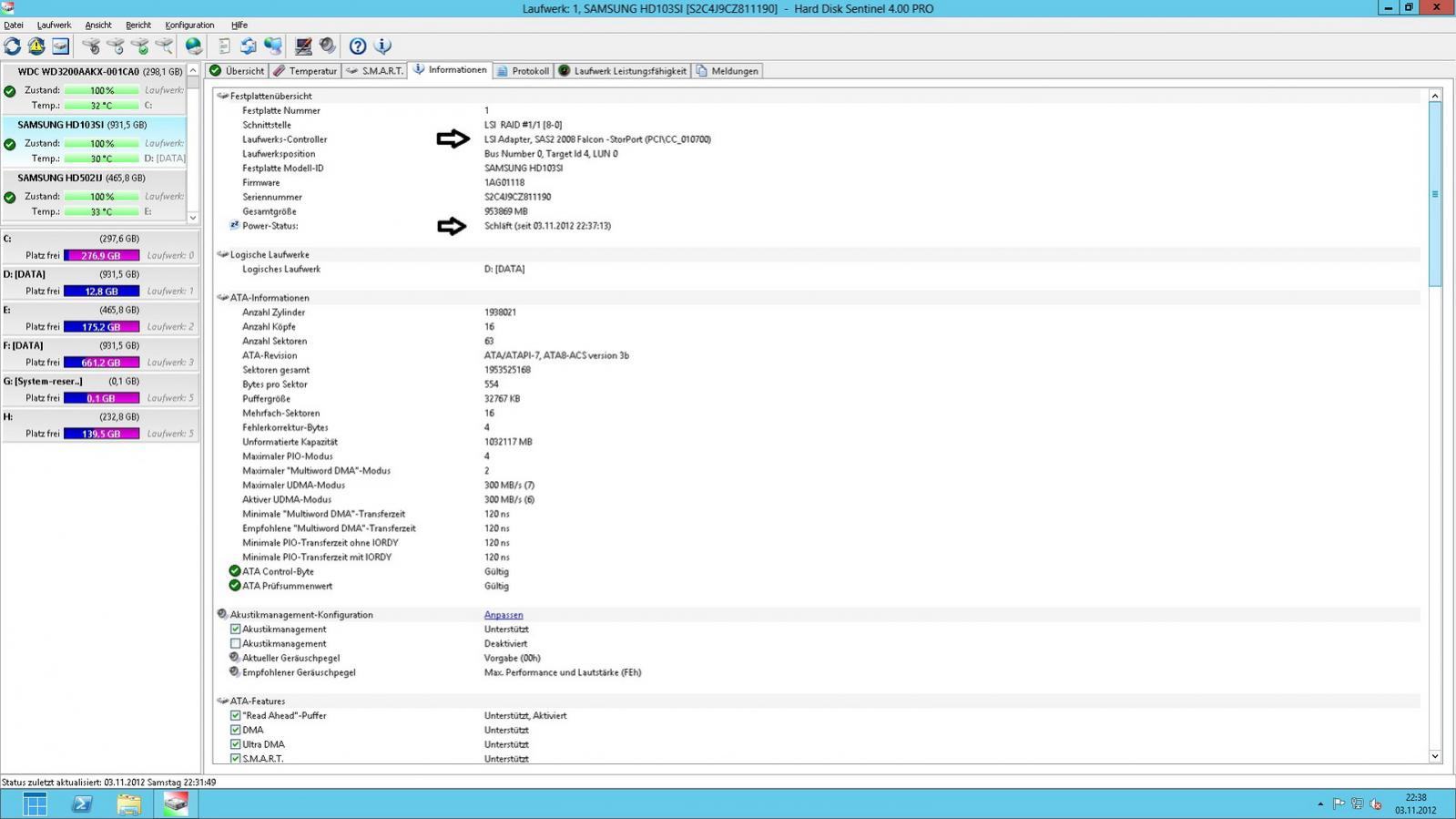The width and height of the screenshot is (1456, 819).
Task: Open the Datei menu
Action: coord(14,25)
